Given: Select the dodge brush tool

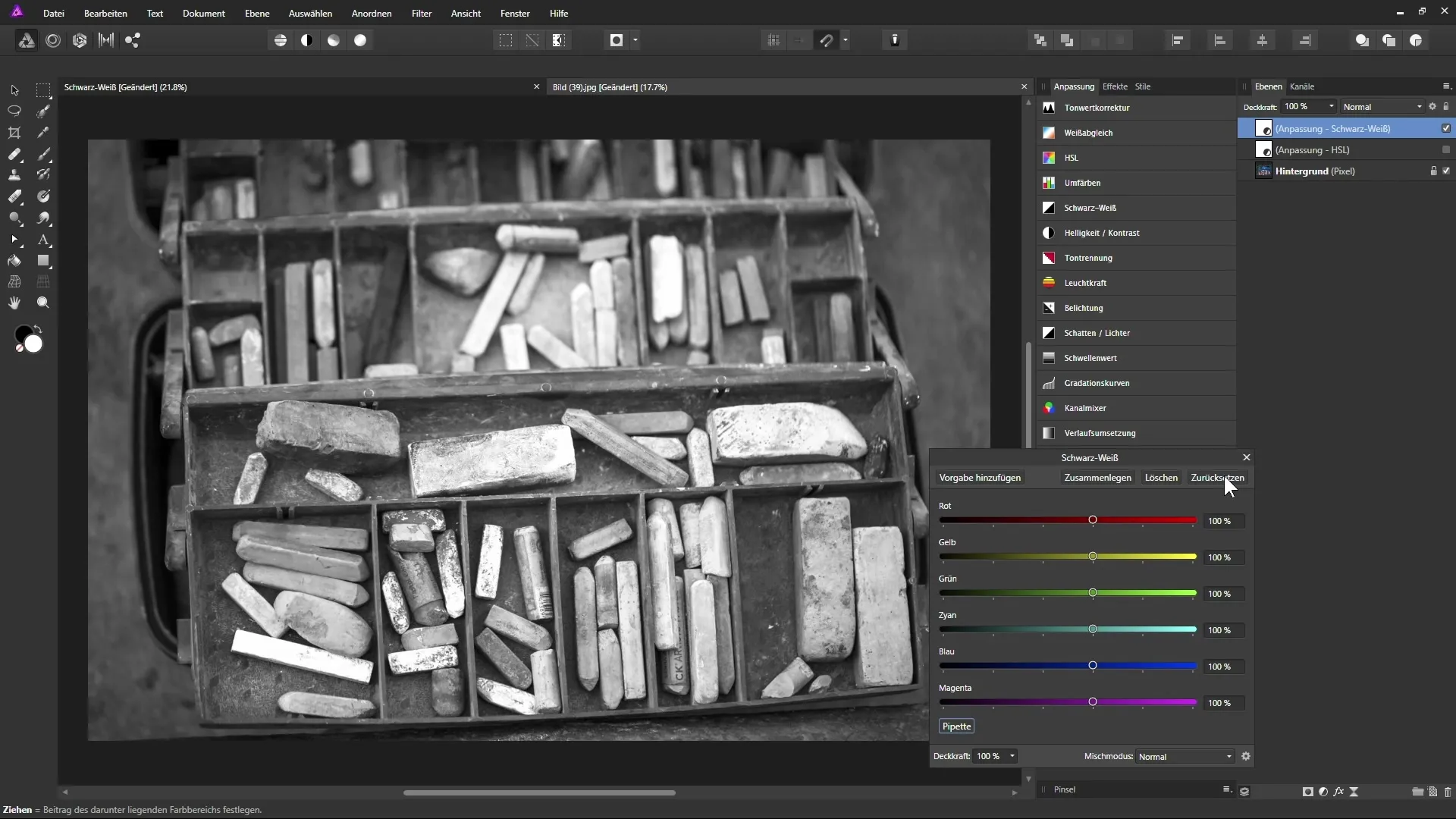Looking at the screenshot, I should tap(14, 218).
